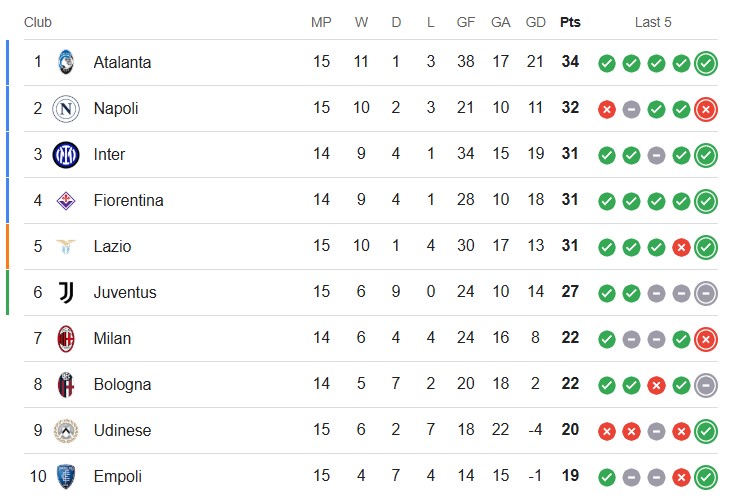Select the Last 5 column header

coord(653,22)
